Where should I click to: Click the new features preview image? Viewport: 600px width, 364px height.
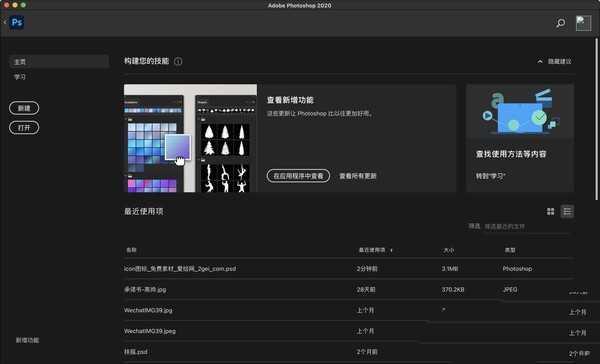pyautogui.click(x=191, y=138)
